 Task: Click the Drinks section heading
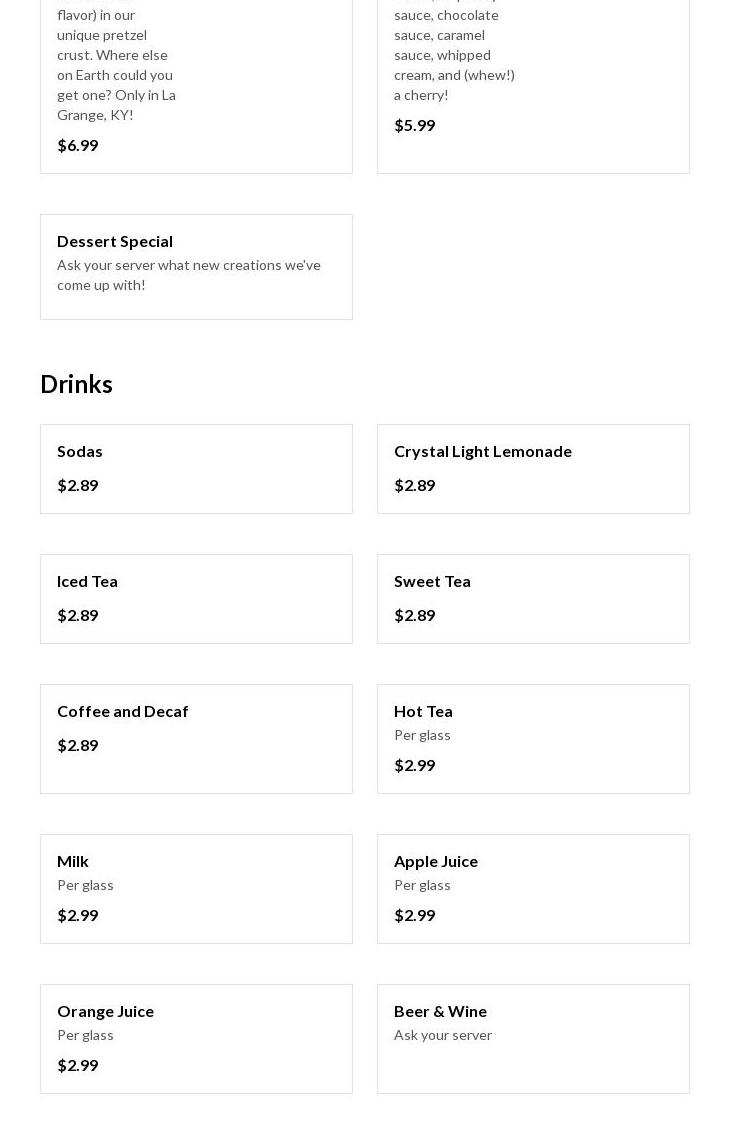pos(76,384)
